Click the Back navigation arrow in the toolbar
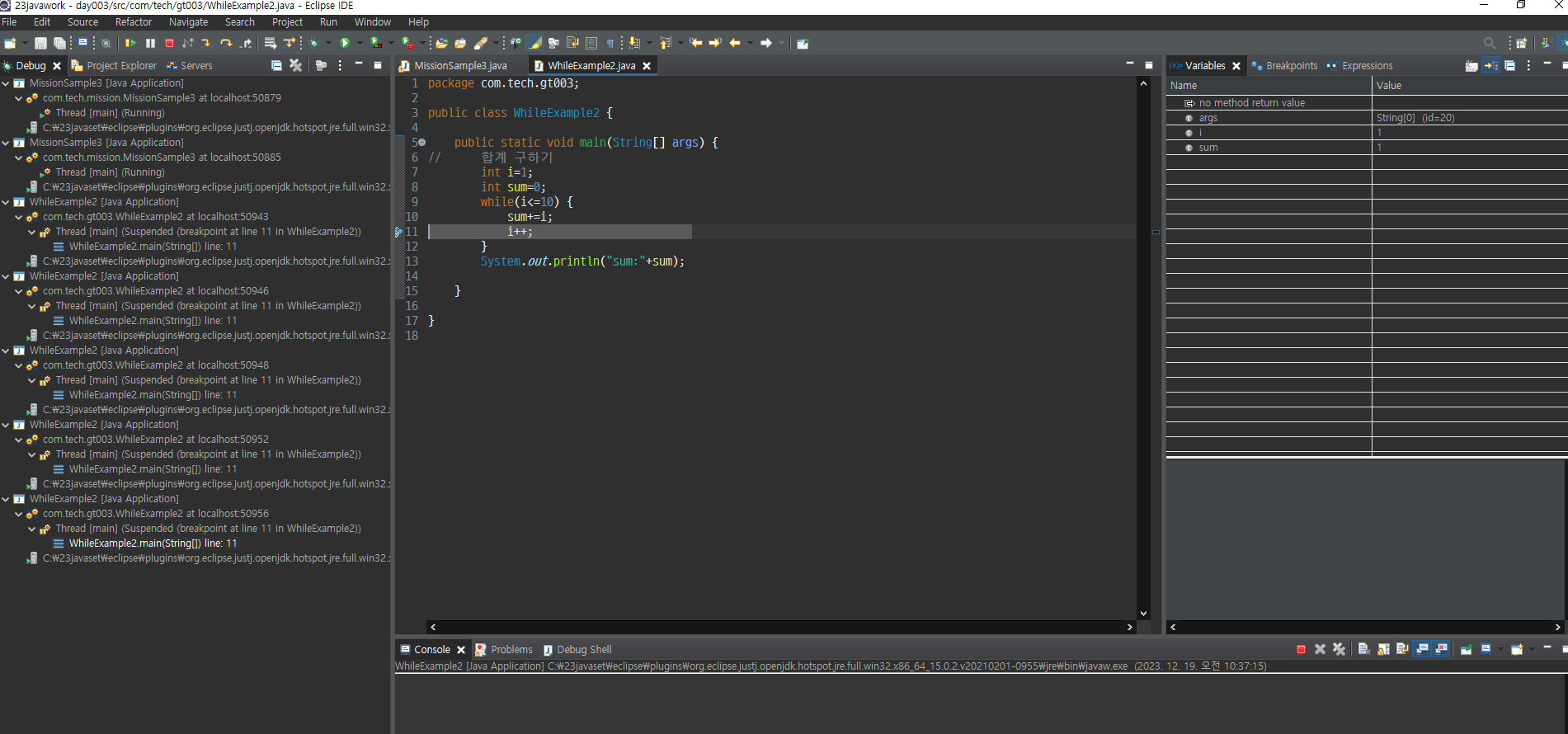Screen dimensions: 1568x734 point(735,43)
